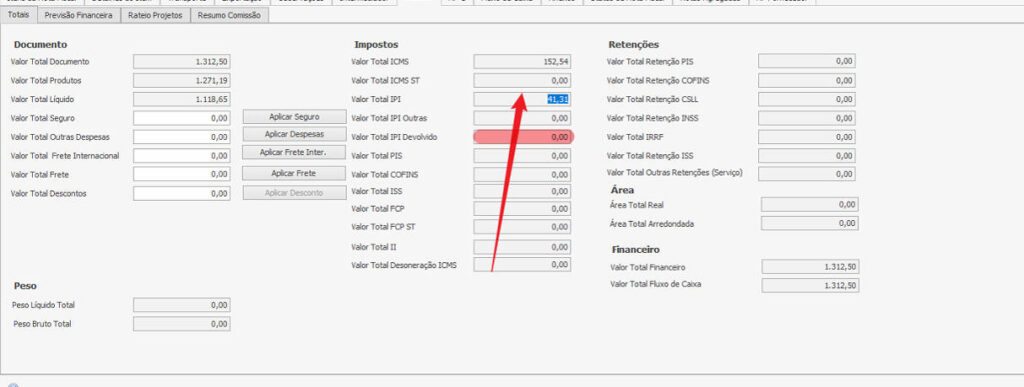Switch to the Totais tab
Viewport: 1024px width, 387px height.
19,15
